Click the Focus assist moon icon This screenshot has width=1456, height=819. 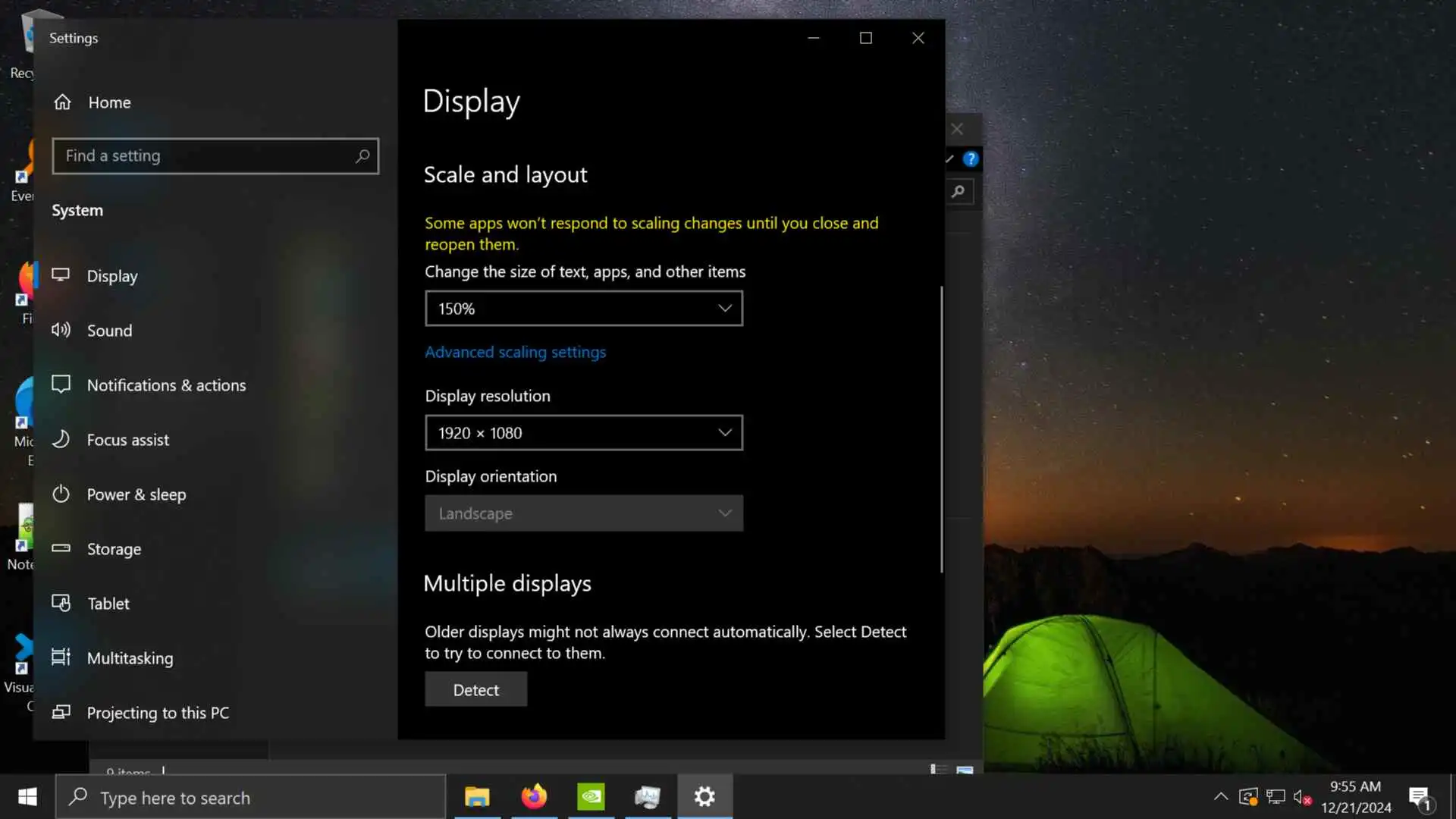(61, 440)
